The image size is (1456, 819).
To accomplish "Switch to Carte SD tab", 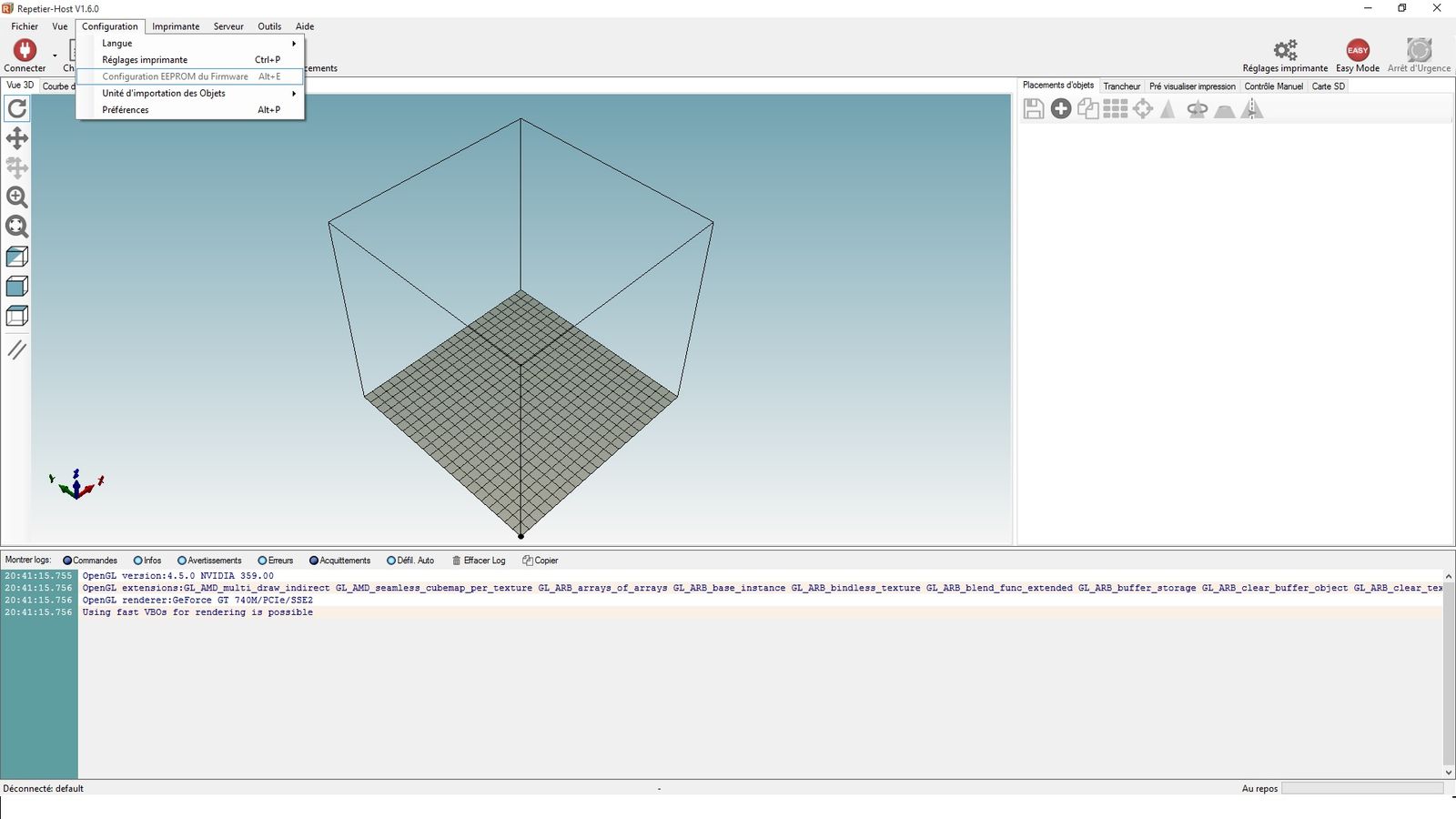I will (x=1328, y=86).
